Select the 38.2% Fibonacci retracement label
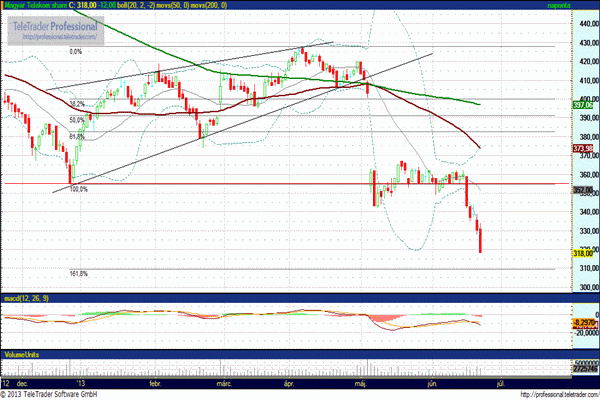The image size is (600, 400). pyautogui.click(x=77, y=103)
